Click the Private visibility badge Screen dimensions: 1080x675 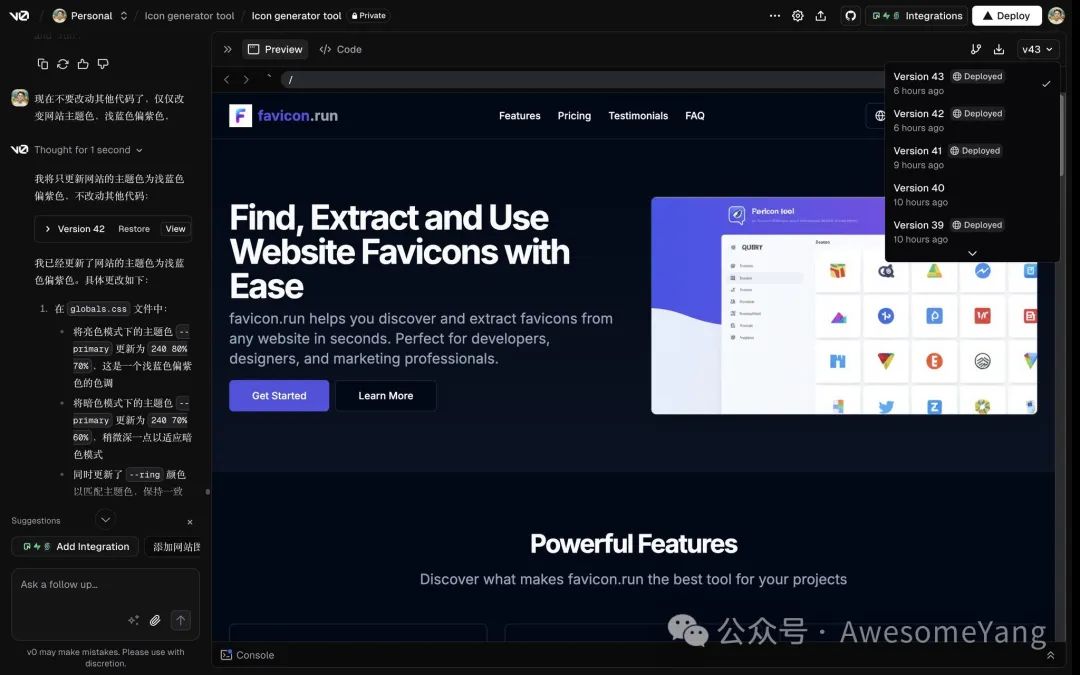[368, 15]
